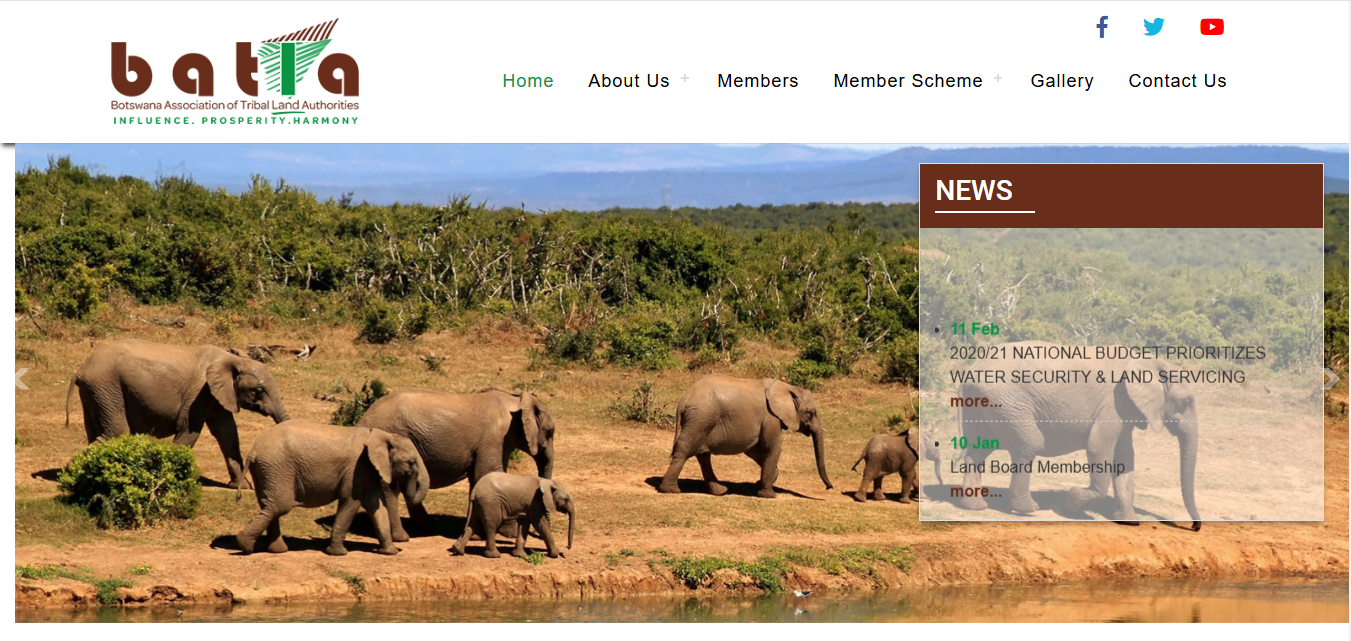Open the Member Scheme menu

point(908,81)
